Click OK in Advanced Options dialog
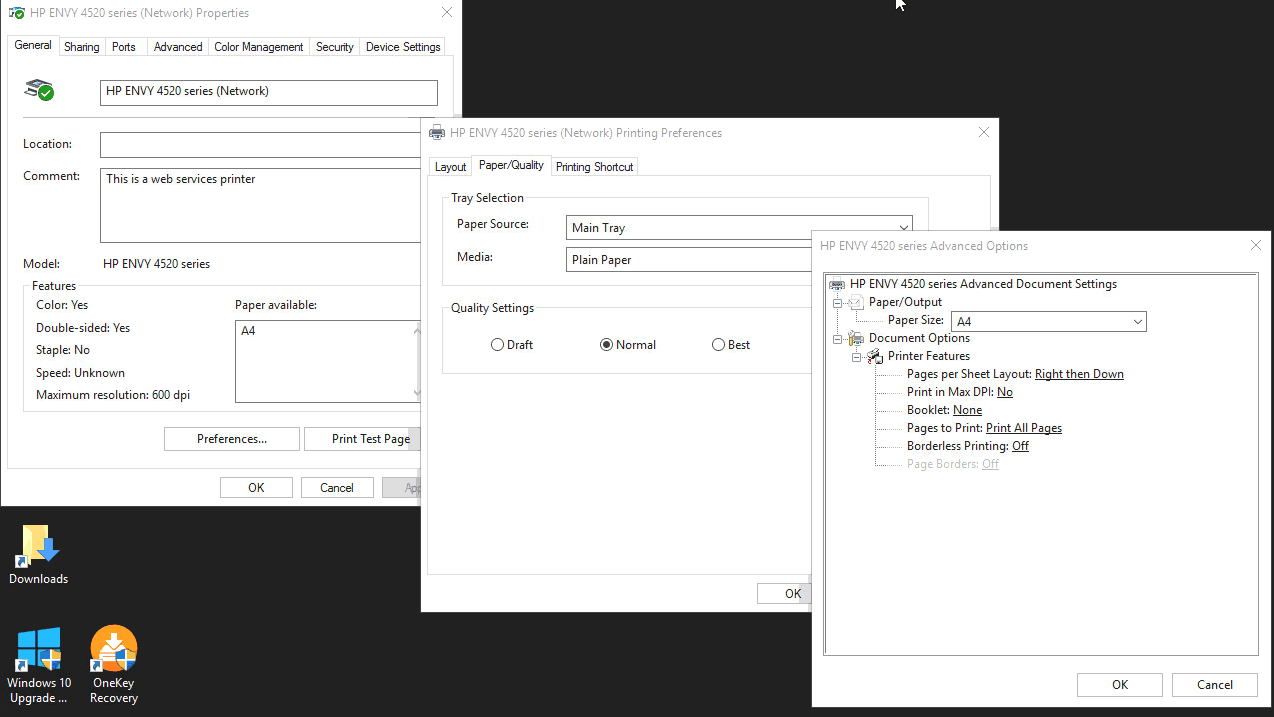 [1120, 685]
